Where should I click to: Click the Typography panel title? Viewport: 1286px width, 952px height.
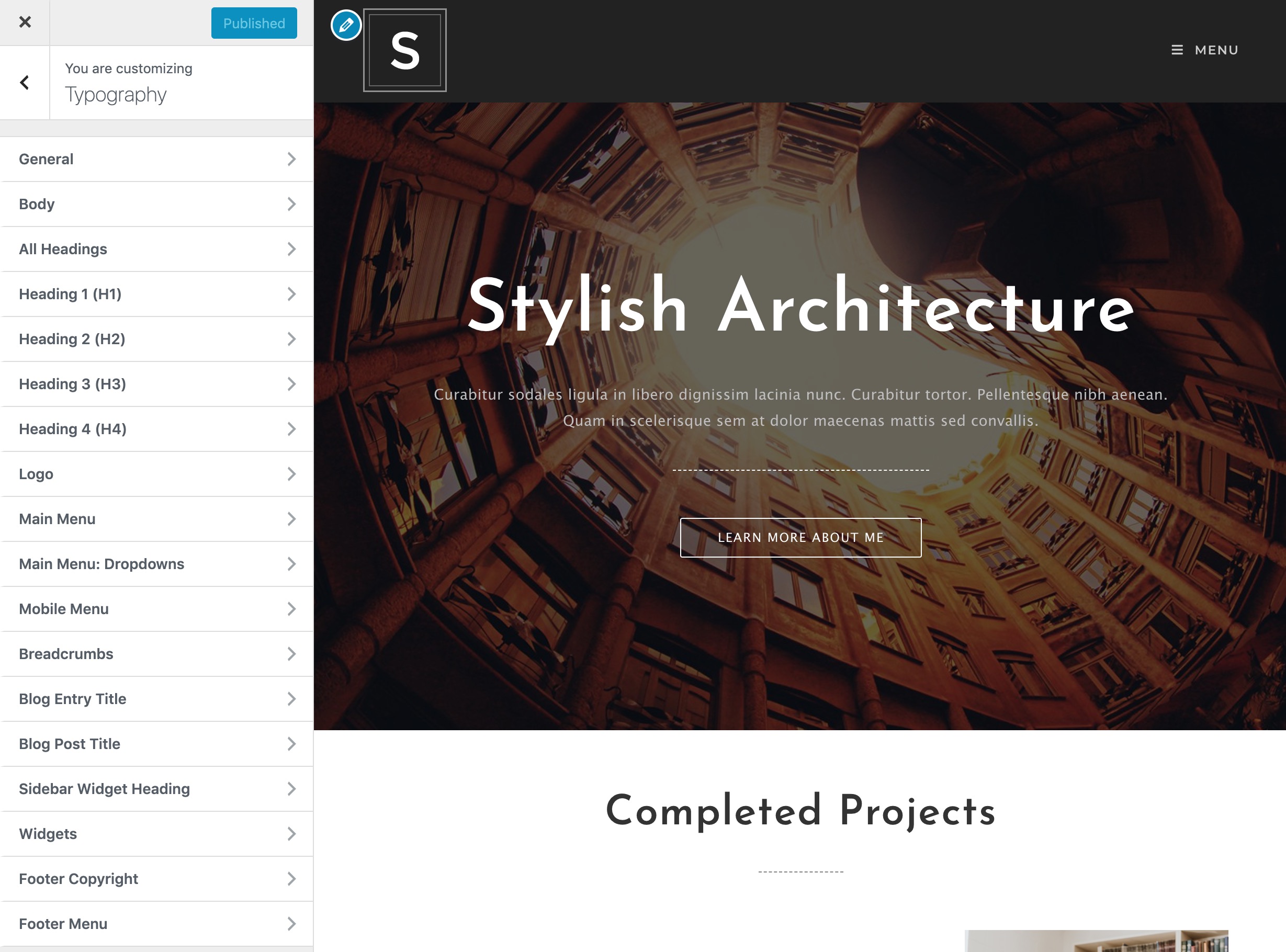point(116,95)
